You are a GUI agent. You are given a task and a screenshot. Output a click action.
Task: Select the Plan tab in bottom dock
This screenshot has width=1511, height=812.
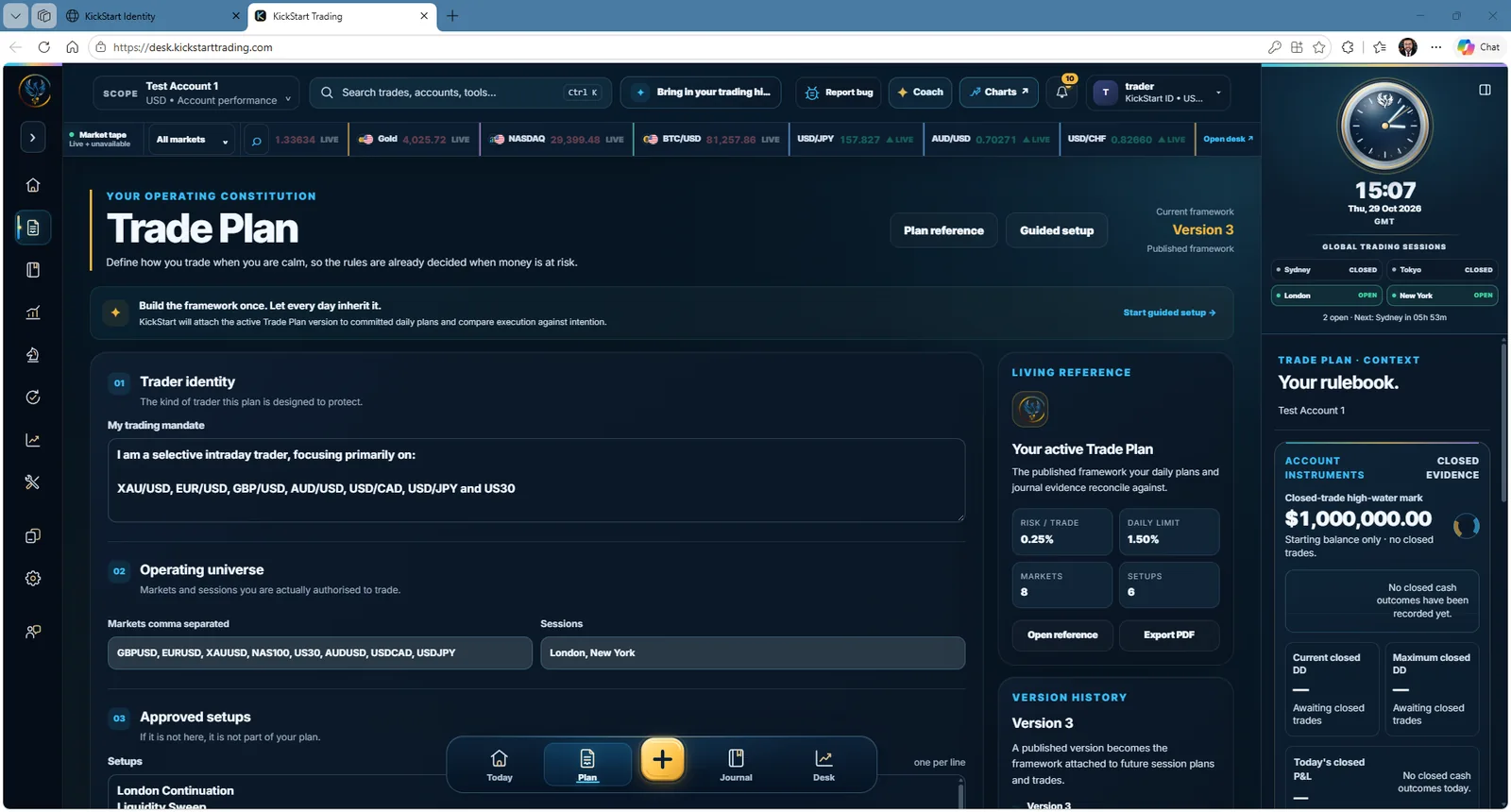587,765
